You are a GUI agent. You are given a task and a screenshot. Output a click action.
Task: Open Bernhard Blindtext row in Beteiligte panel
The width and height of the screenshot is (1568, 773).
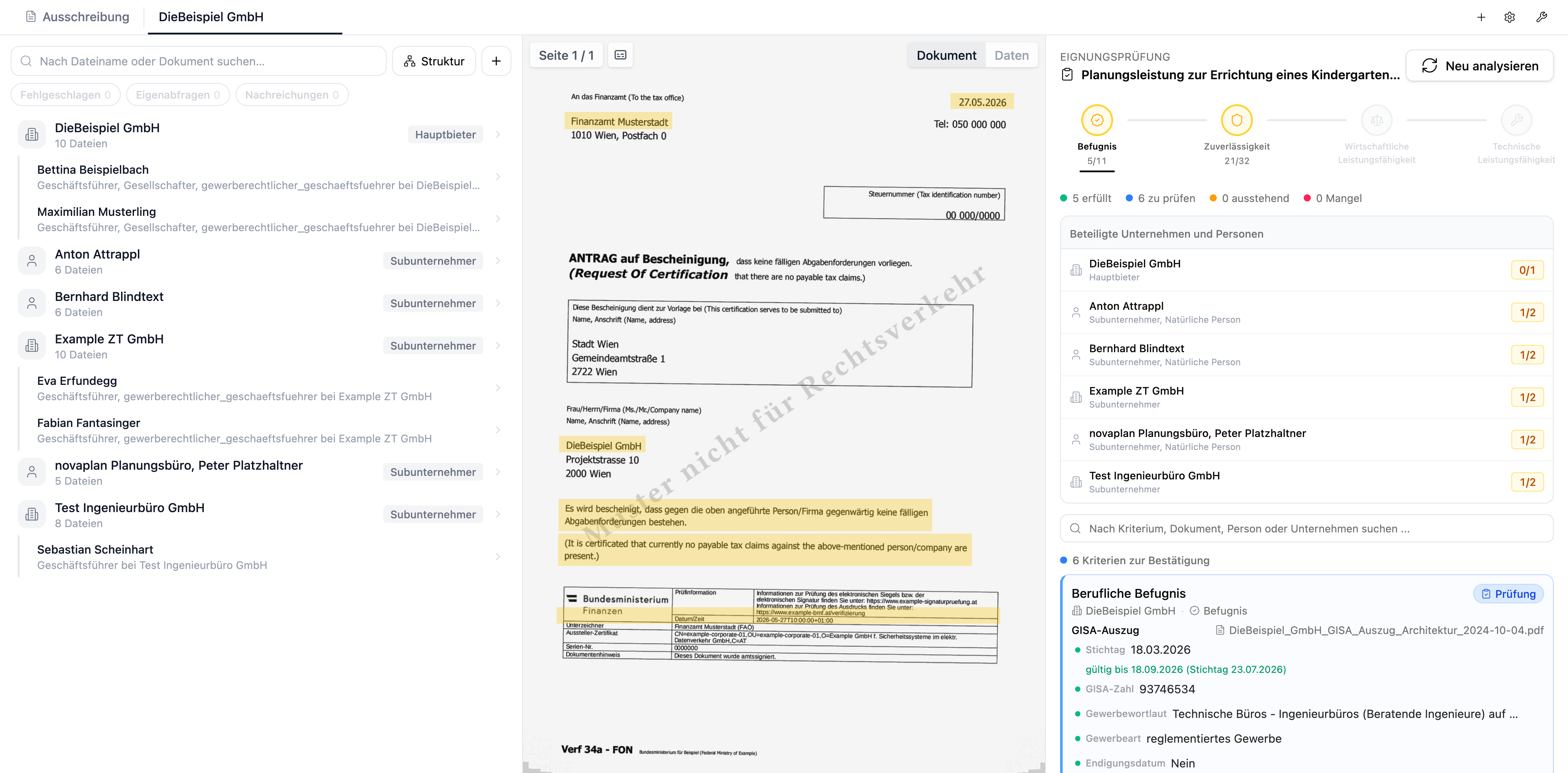click(x=1306, y=355)
